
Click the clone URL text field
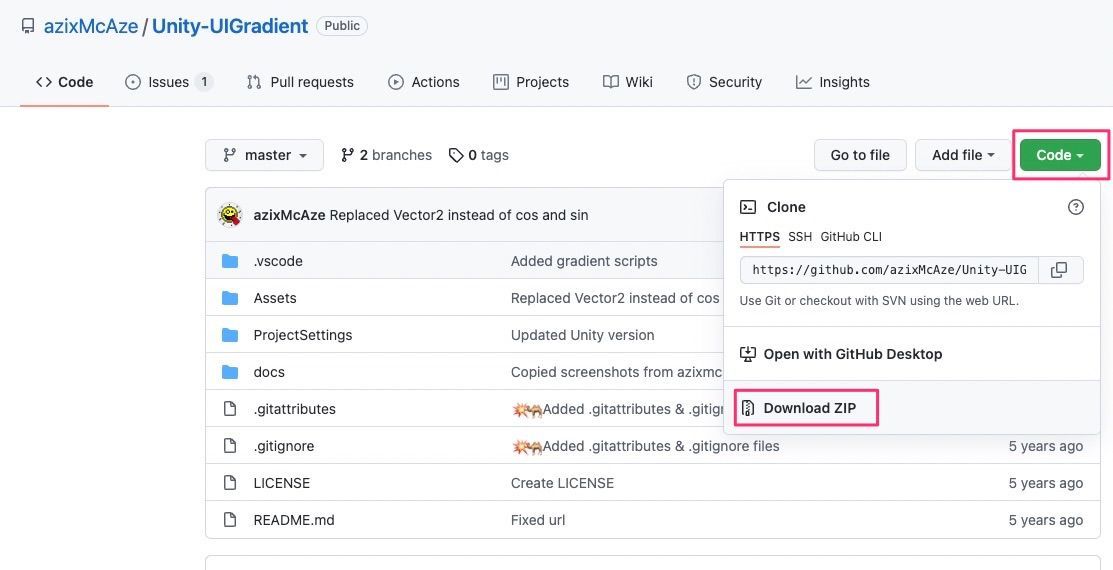(x=889, y=270)
